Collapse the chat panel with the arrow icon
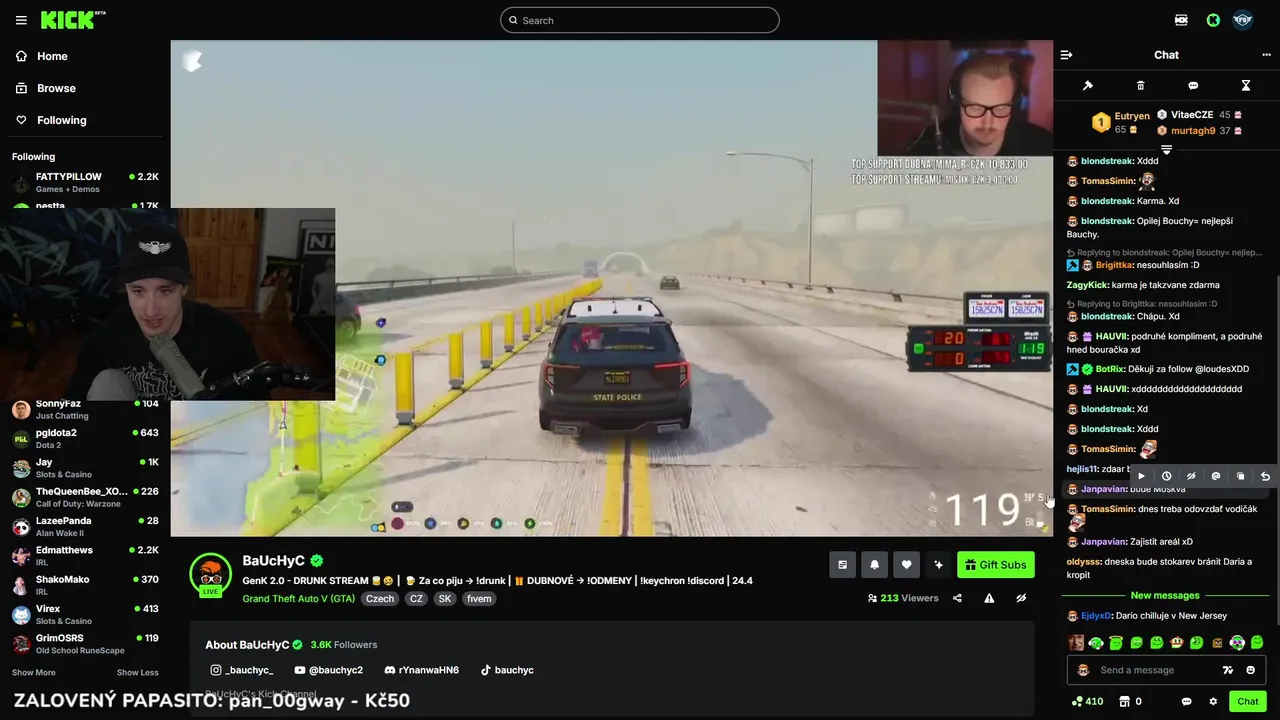 click(1066, 55)
